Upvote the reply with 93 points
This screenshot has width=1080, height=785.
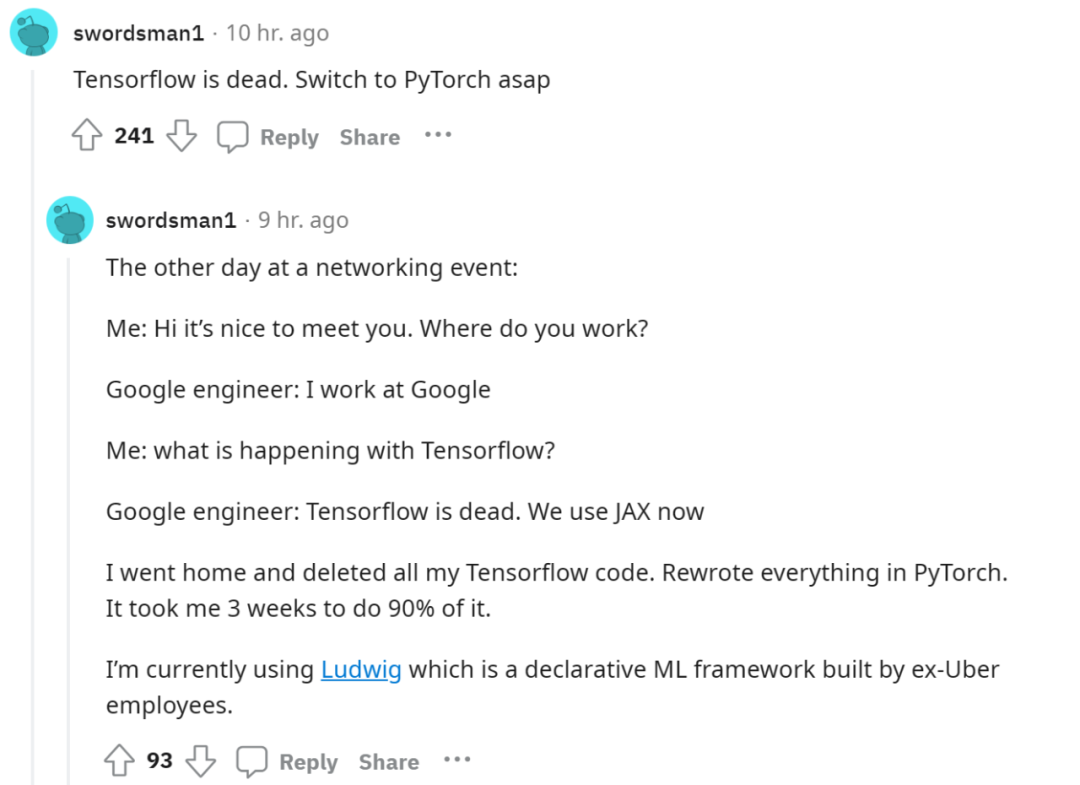120,761
